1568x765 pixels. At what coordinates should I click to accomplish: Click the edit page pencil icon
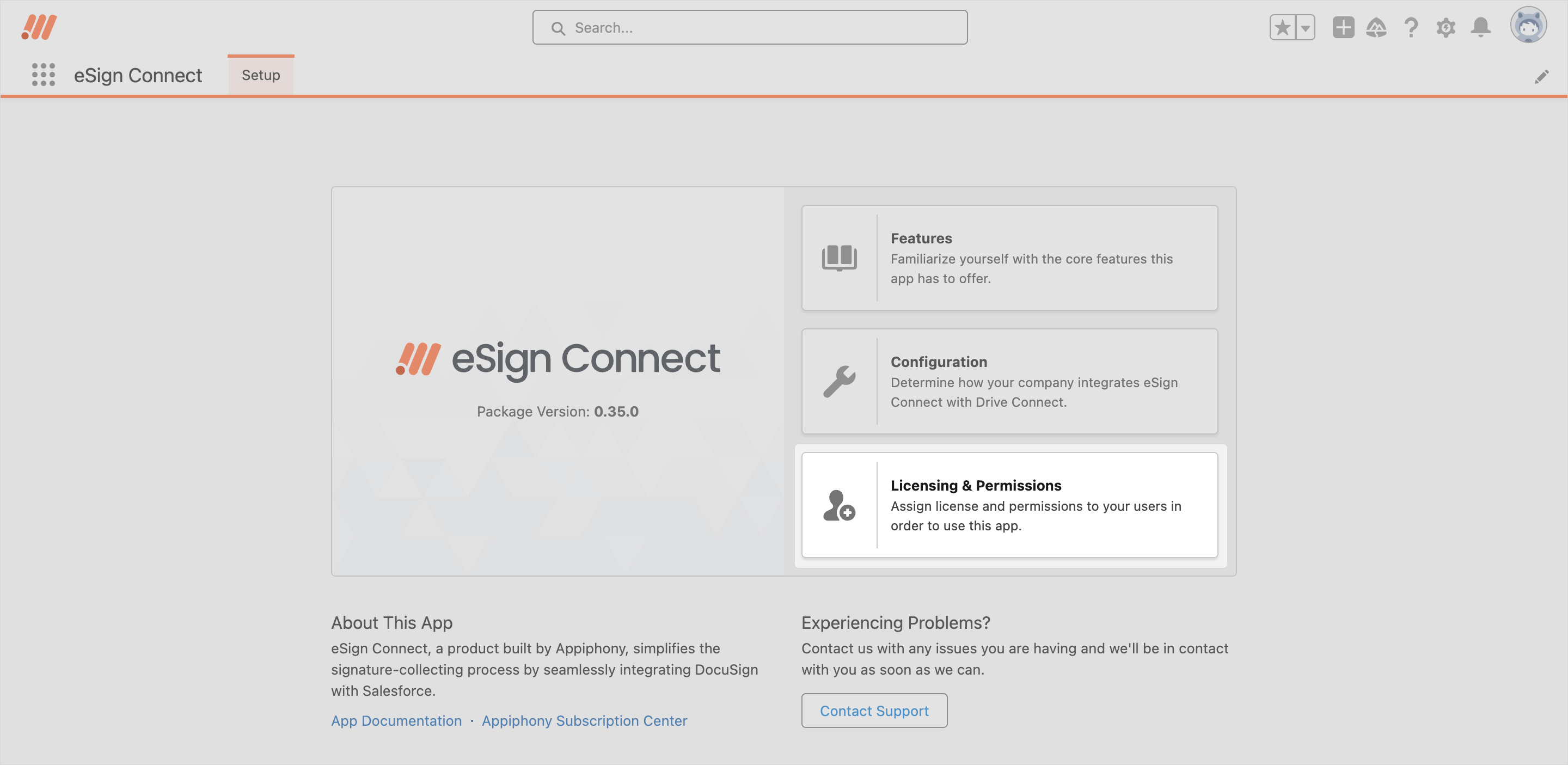point(1541,77)
